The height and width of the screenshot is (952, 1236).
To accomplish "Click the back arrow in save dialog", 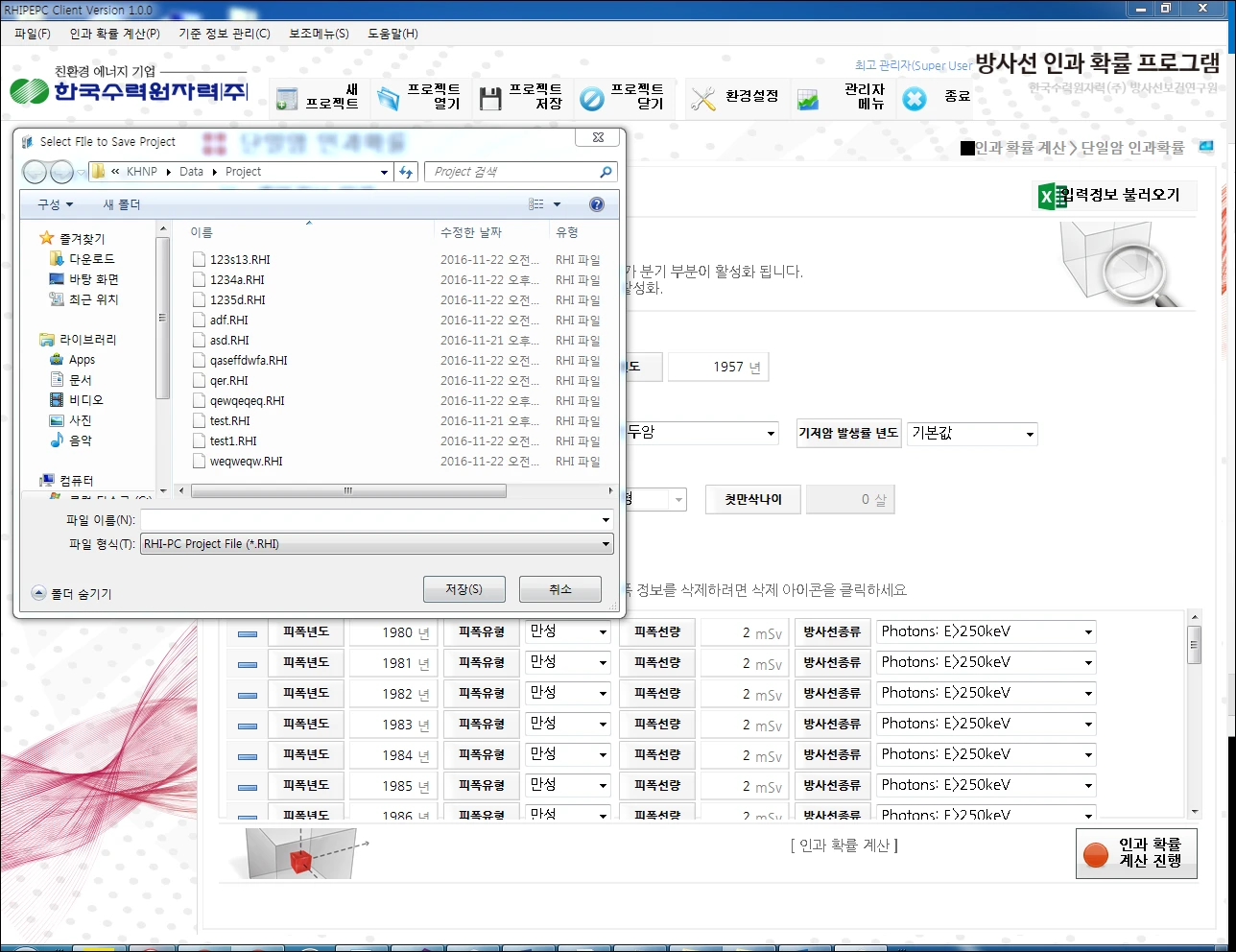I will (35, 172).
